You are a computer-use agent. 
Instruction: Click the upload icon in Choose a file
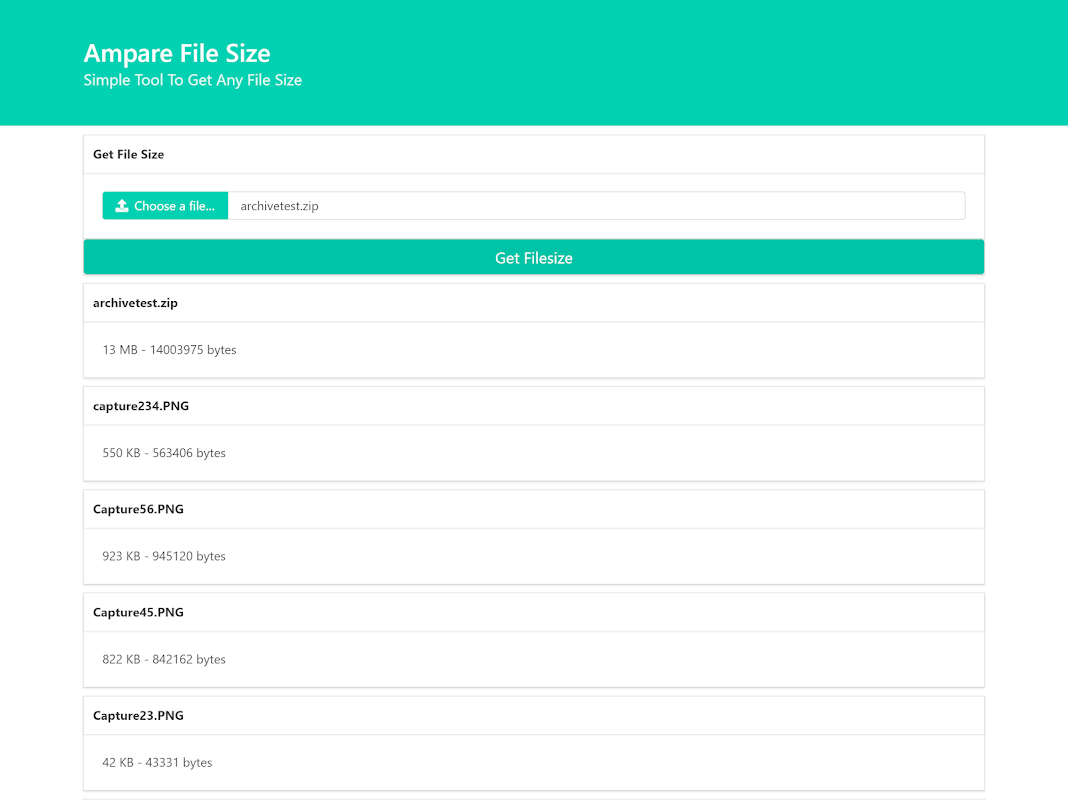coord(122,206)
